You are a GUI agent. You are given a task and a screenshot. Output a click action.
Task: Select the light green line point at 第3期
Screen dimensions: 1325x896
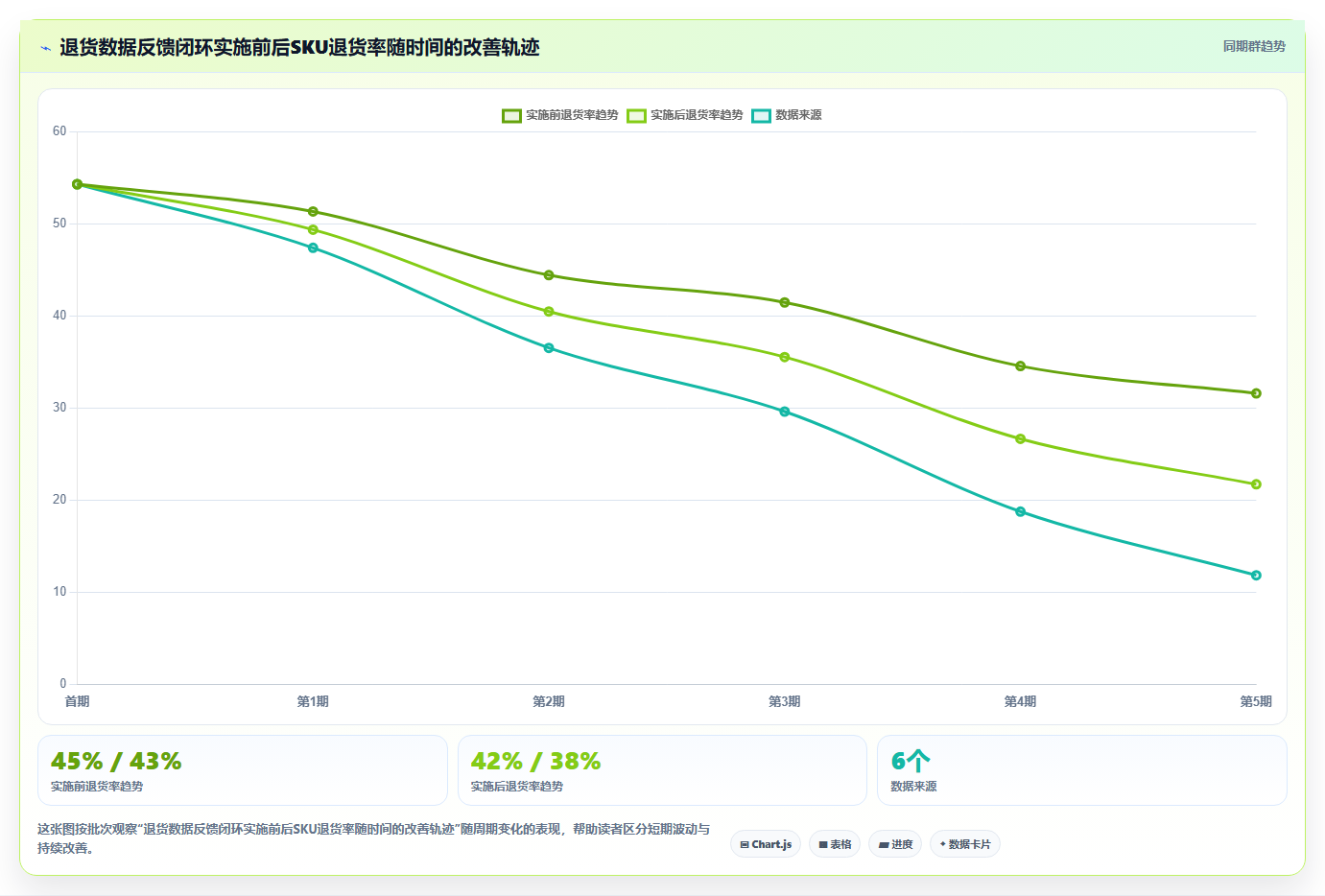[x=785, y=357]
